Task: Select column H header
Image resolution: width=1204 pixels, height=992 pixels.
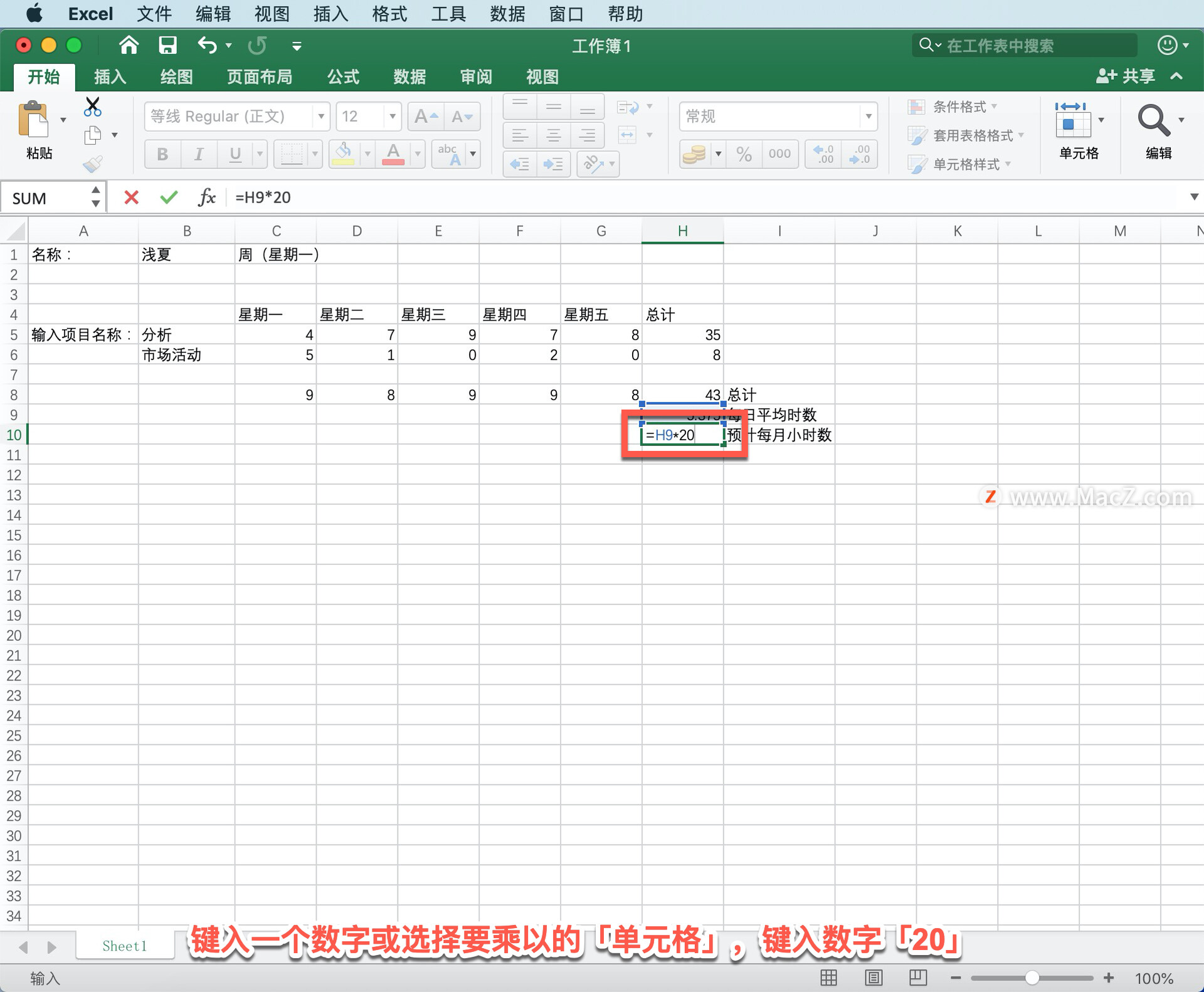Action: click(x=683, y=231)
